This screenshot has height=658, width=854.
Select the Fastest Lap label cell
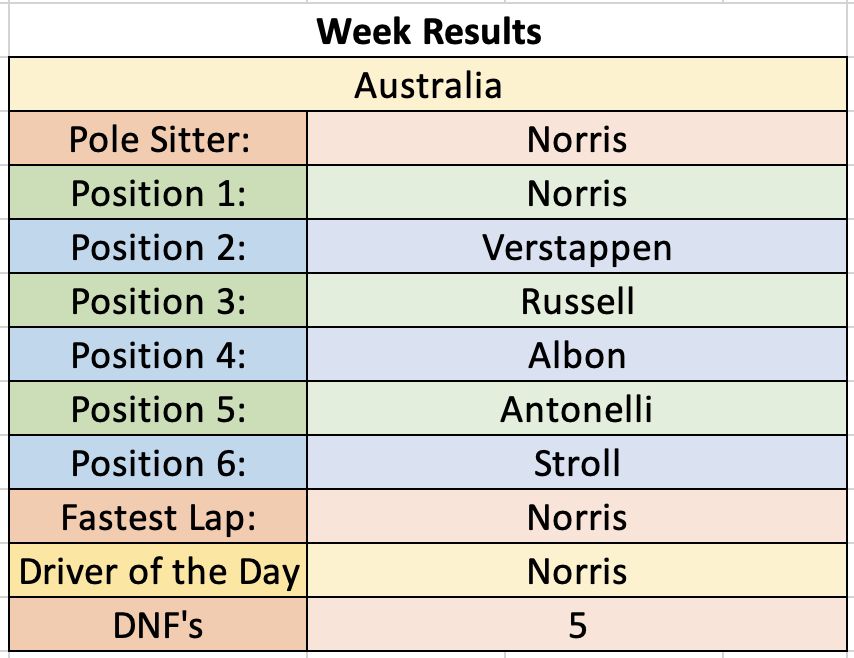(x=158, y=516)
